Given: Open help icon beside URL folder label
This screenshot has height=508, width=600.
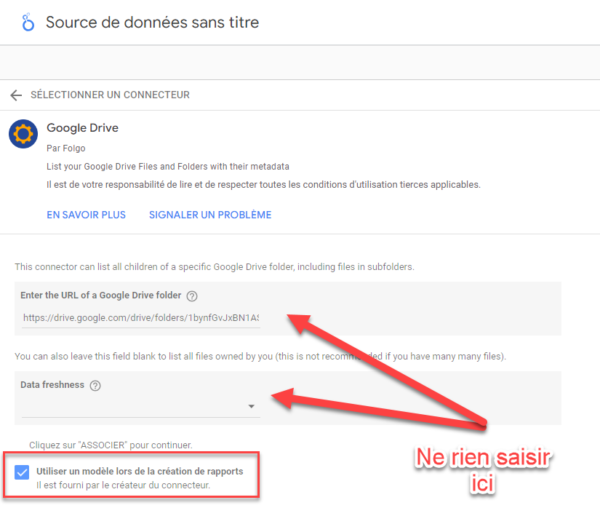Looking at the screenshot, I should click(192, 296).
